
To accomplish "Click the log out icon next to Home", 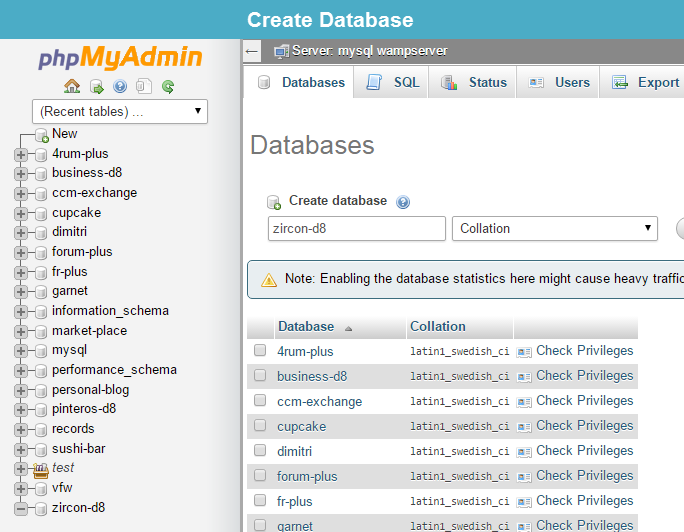I will click(96, 86).
